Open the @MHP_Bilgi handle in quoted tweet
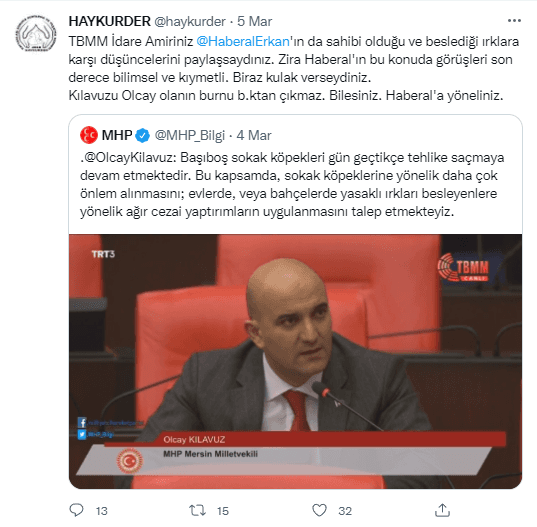The image size is (537, 527). pyautogui.click(x=190, y=136)
